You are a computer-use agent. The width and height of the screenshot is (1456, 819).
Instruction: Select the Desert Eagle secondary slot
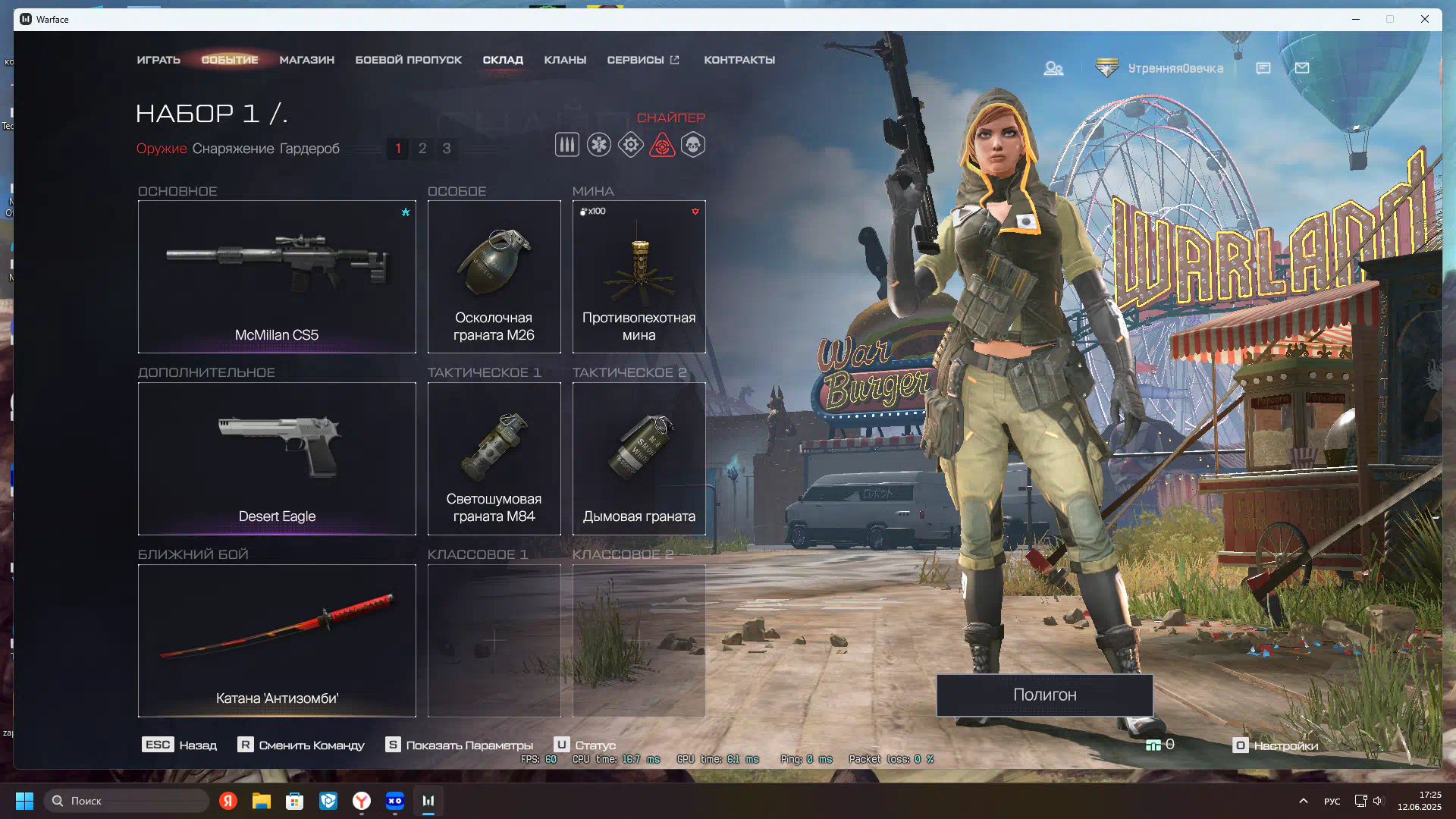[277, 459]
